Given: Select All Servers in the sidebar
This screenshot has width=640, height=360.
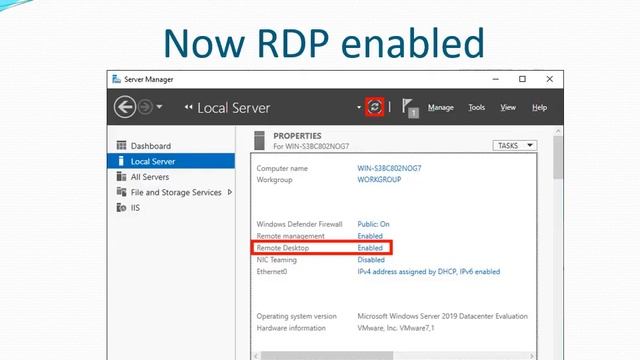Looking at the screenshot, I should tap(171, 177).
